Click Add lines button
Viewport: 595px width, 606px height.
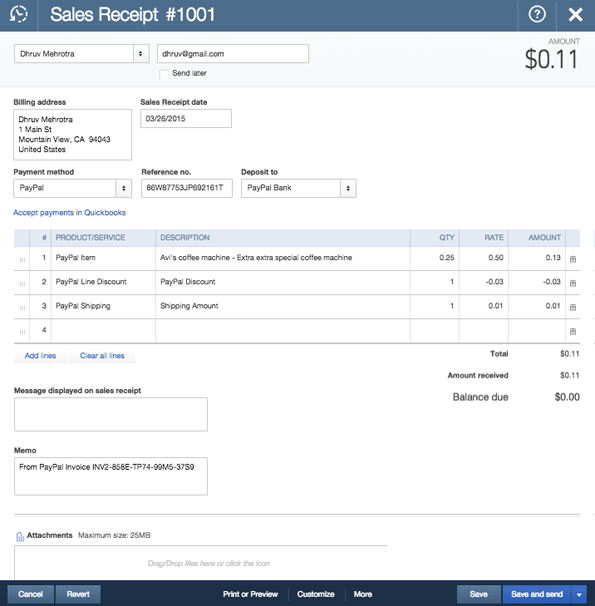pyautogui.click(x=40, y=356)
